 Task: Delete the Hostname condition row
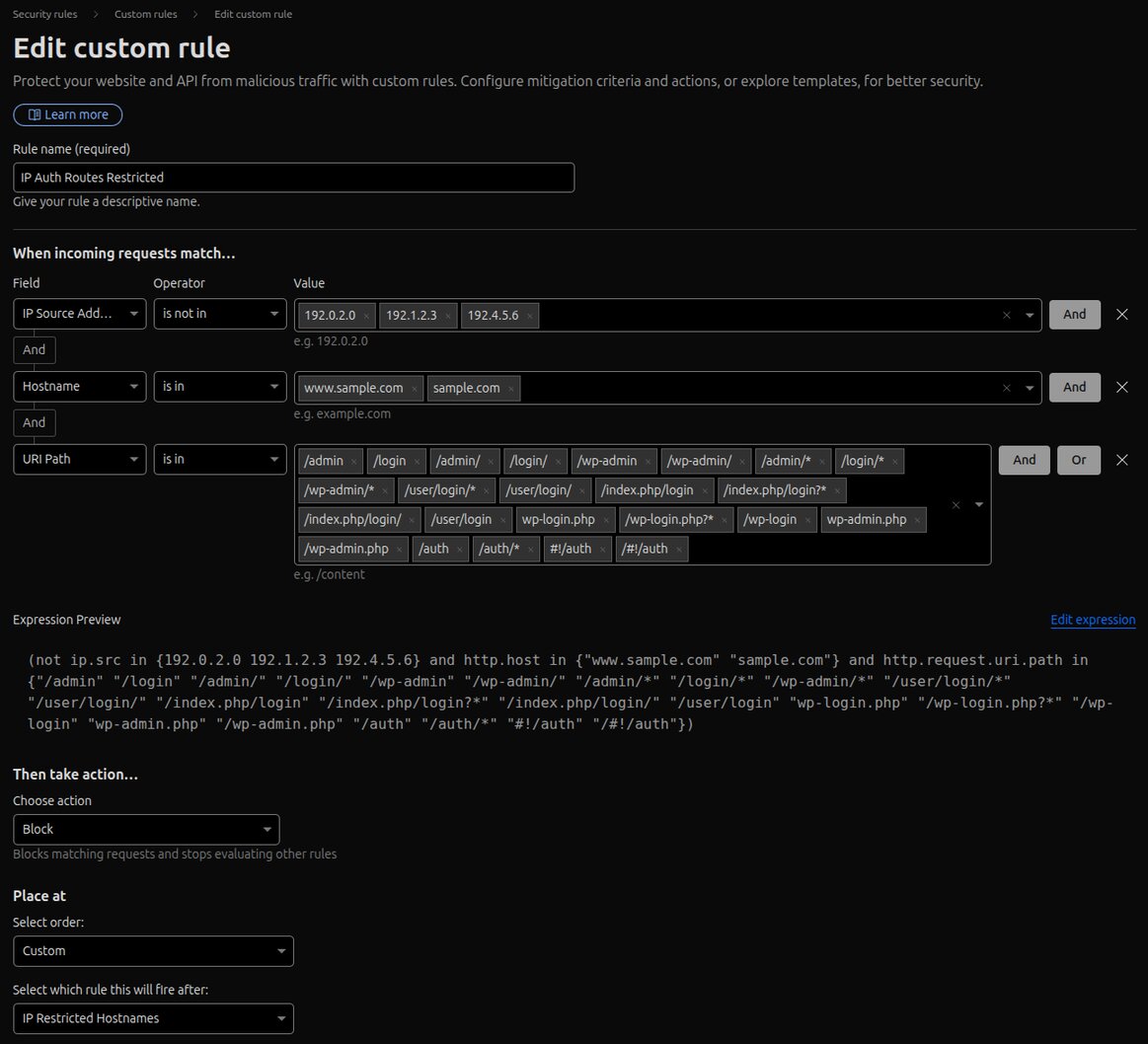click(1121, 387)
